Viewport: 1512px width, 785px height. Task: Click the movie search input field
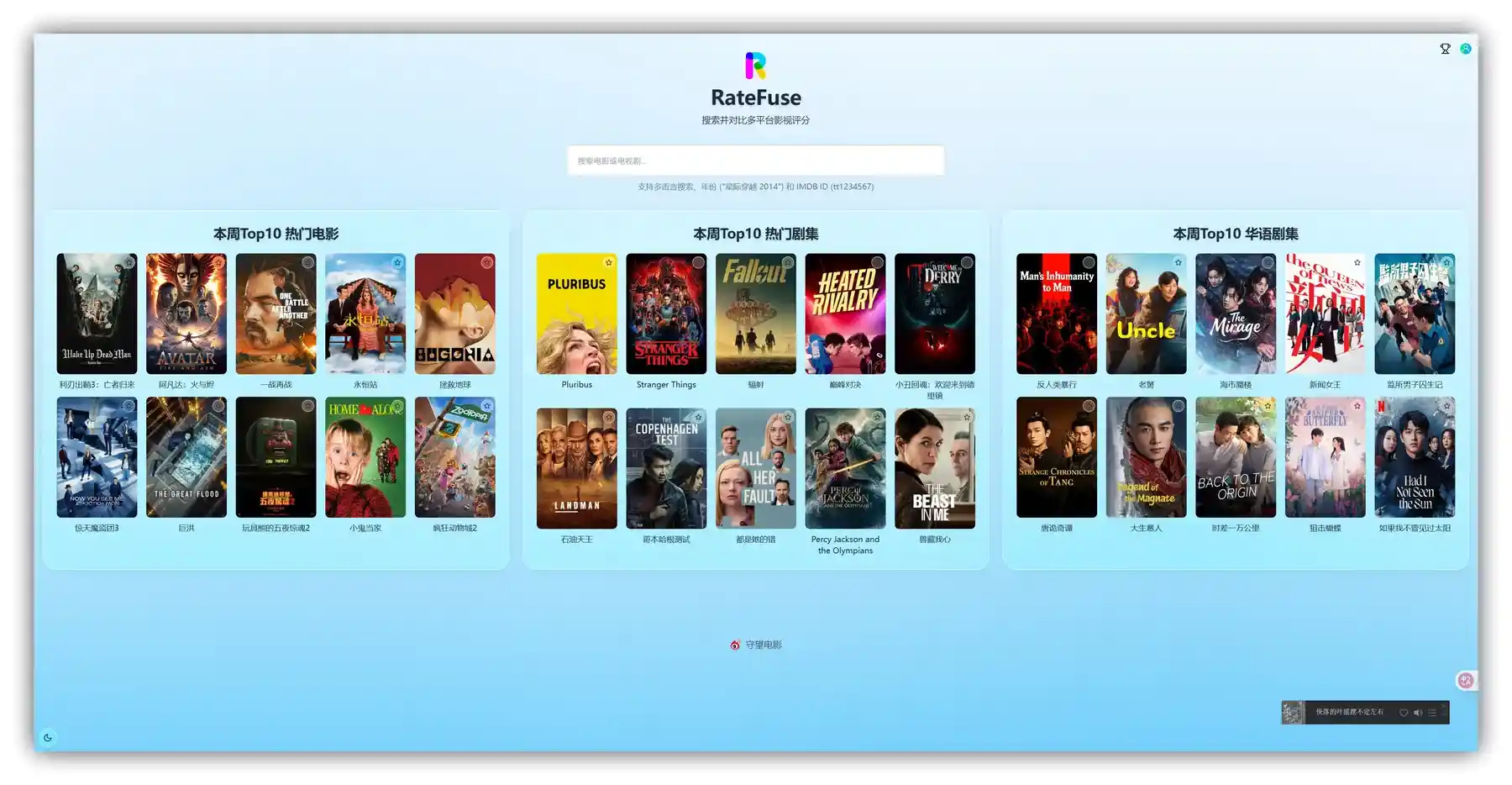tap(755, 161)
